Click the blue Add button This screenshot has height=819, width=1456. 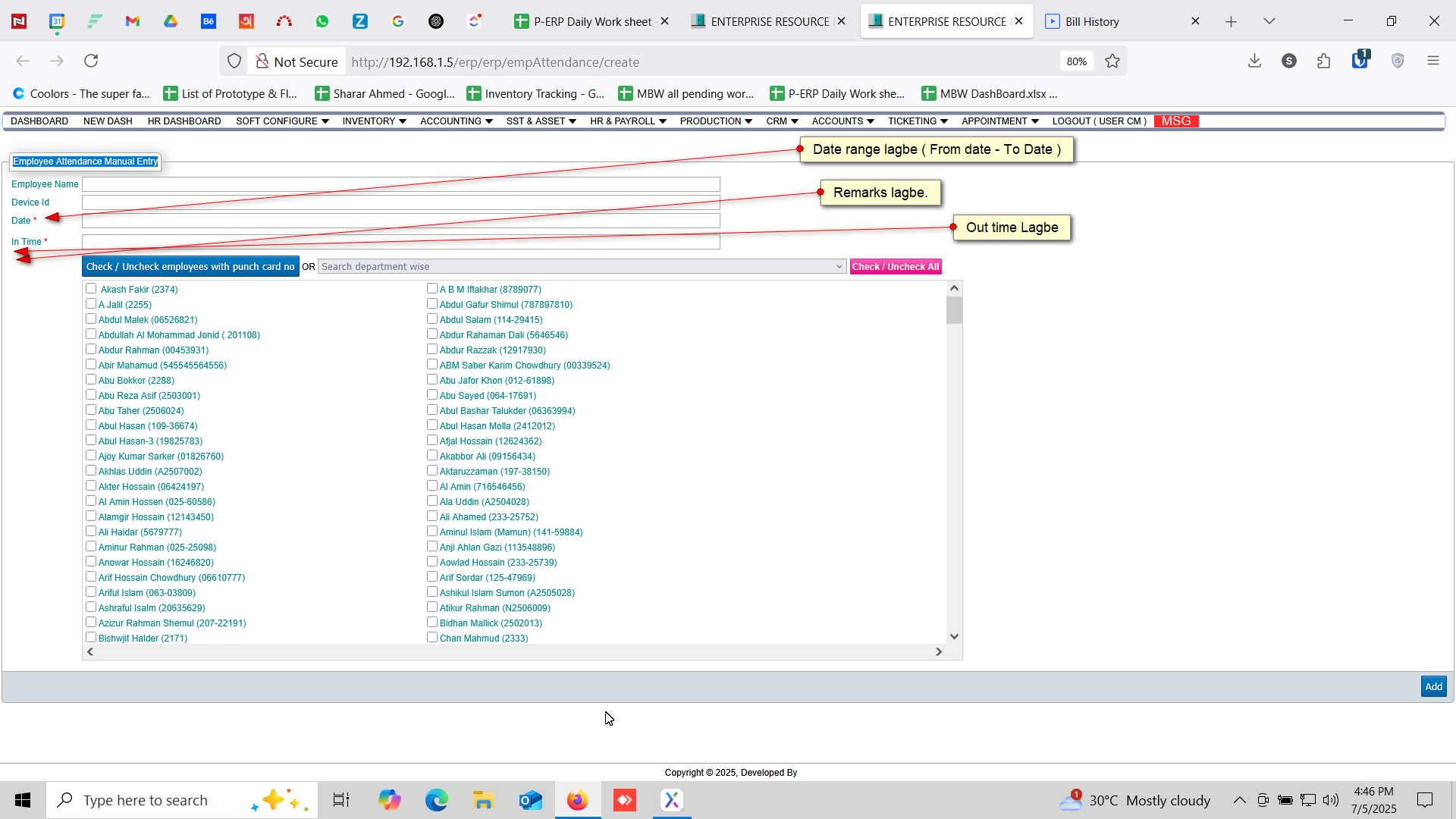coord(1433,686)
